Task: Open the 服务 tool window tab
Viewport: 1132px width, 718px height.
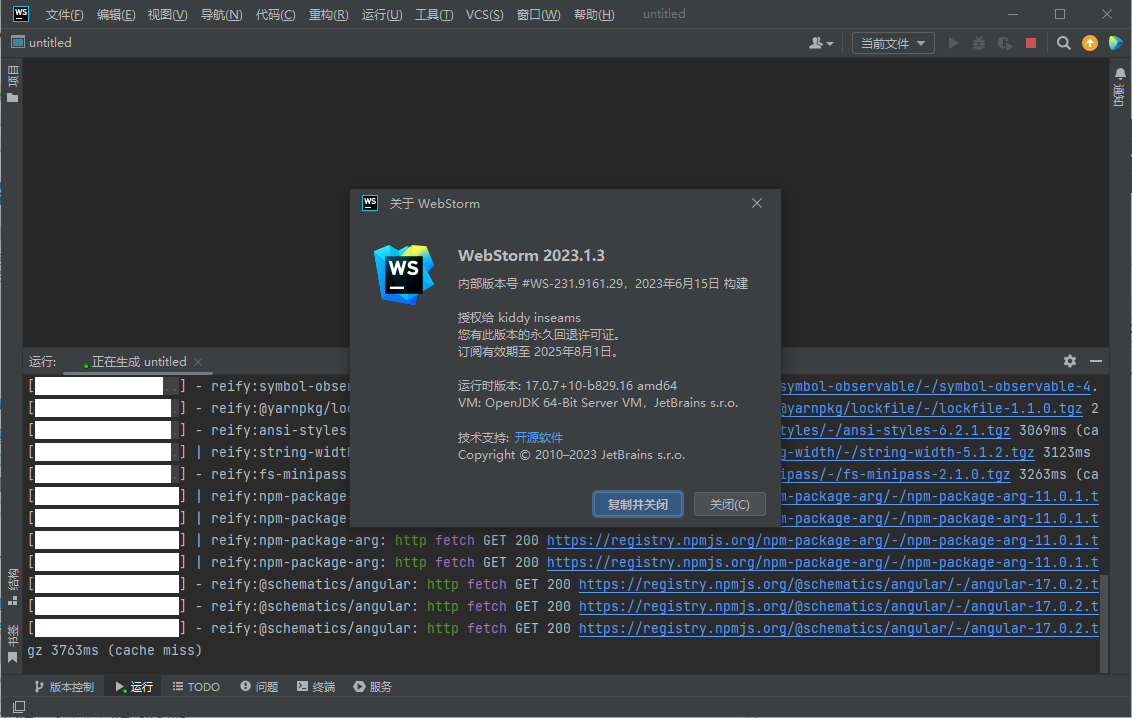Action: (373, 687)
